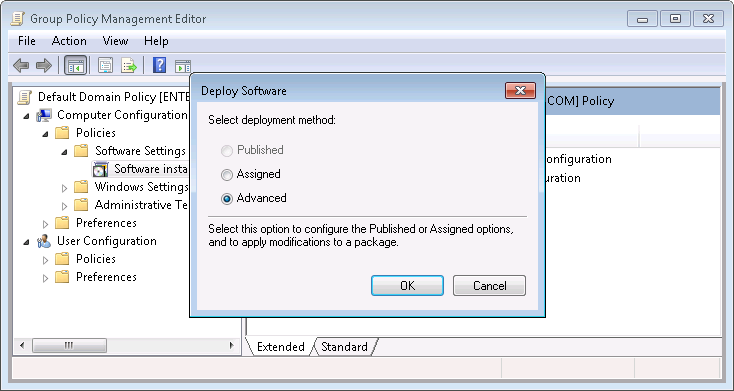
Task: Open the Help question mark icon
Action: pyautogui.click(x=160, y=66)
